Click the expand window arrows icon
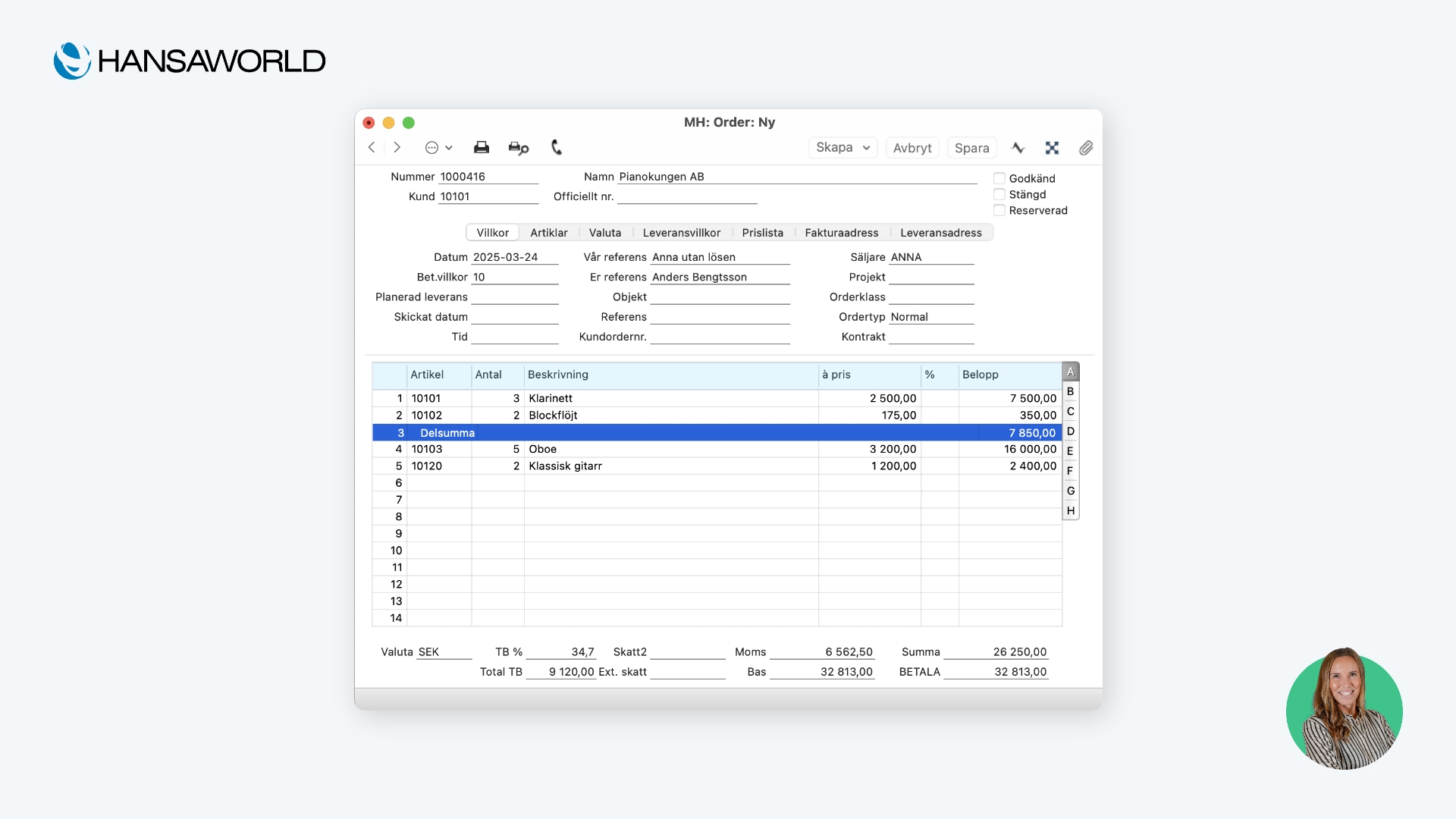Viewport: 1456px width, 819px height. click(x=1052, y=148)
